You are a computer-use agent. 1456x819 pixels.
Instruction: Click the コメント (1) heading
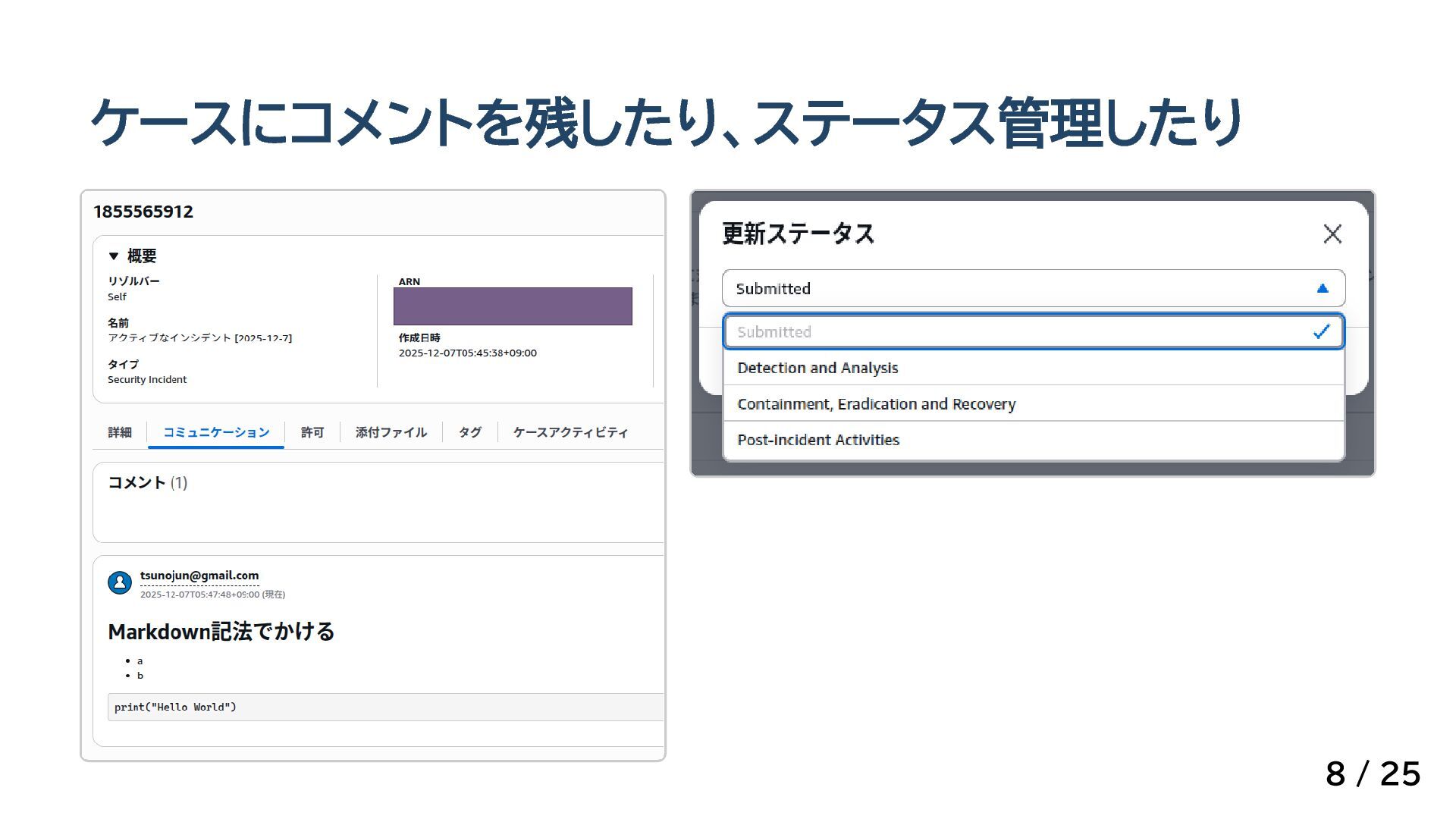(x=148, y=483)
